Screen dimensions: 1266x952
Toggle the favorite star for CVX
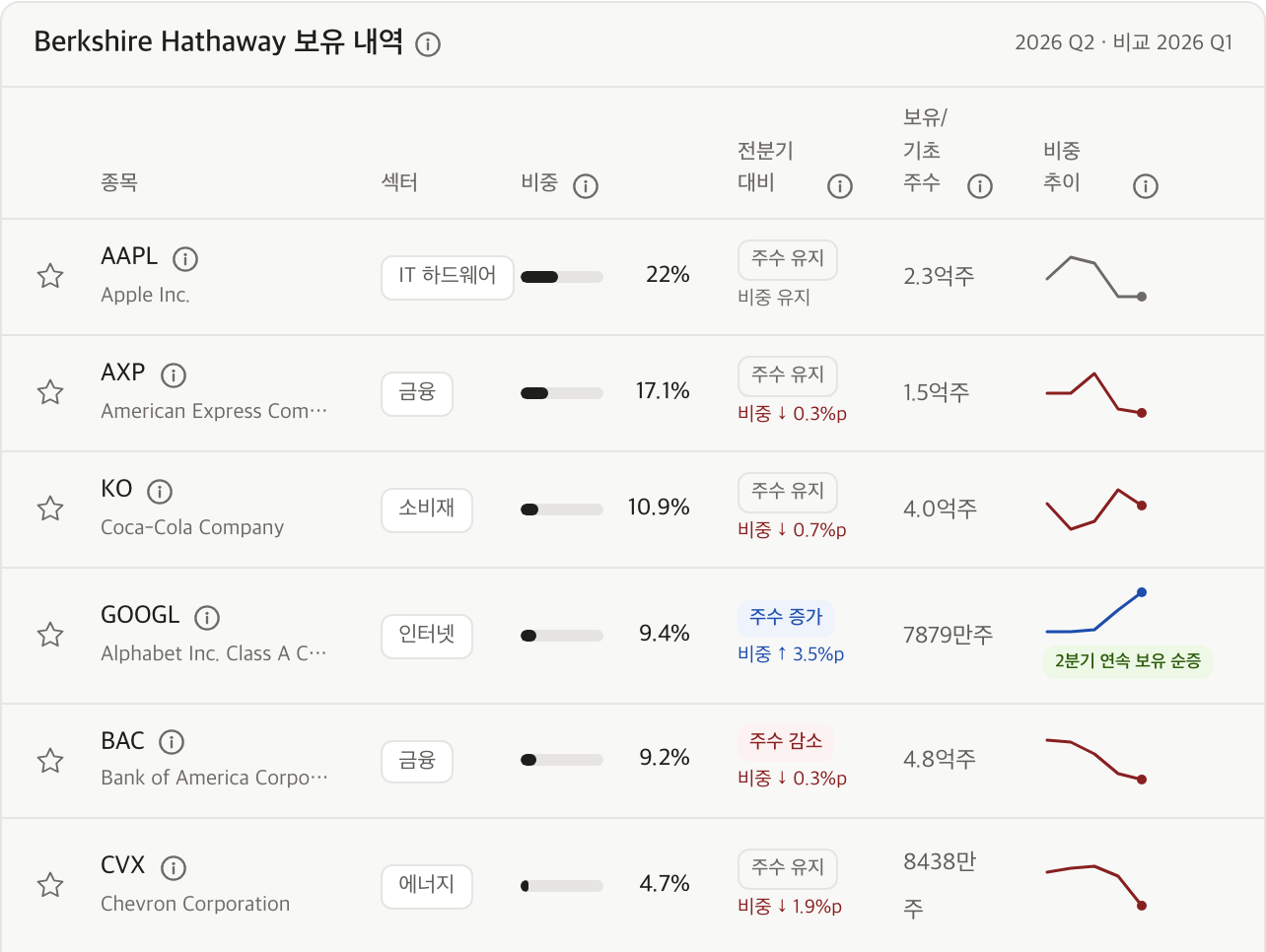[50, 885]
